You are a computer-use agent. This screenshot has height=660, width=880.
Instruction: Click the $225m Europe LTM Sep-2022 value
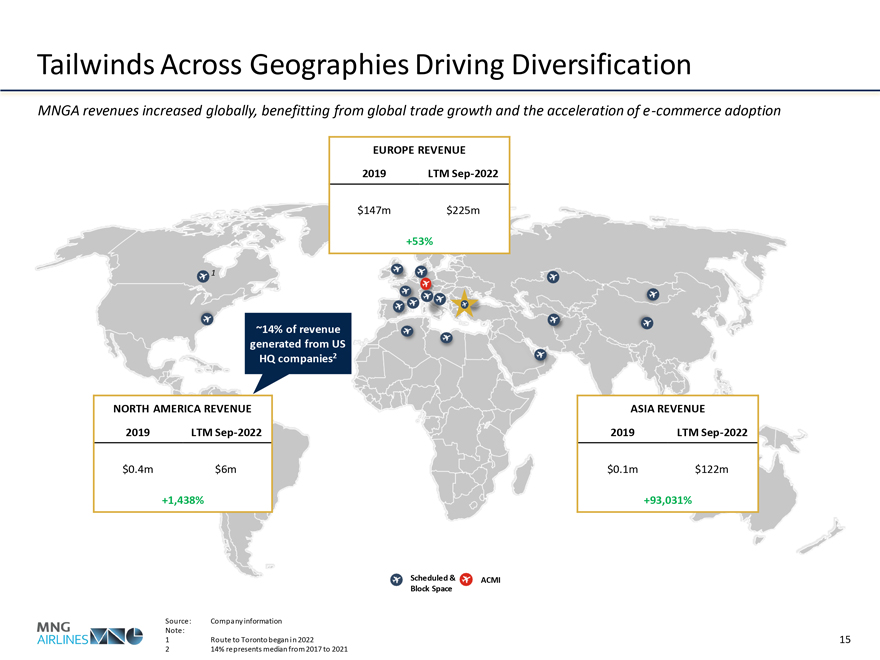click(x=463, y=210)
